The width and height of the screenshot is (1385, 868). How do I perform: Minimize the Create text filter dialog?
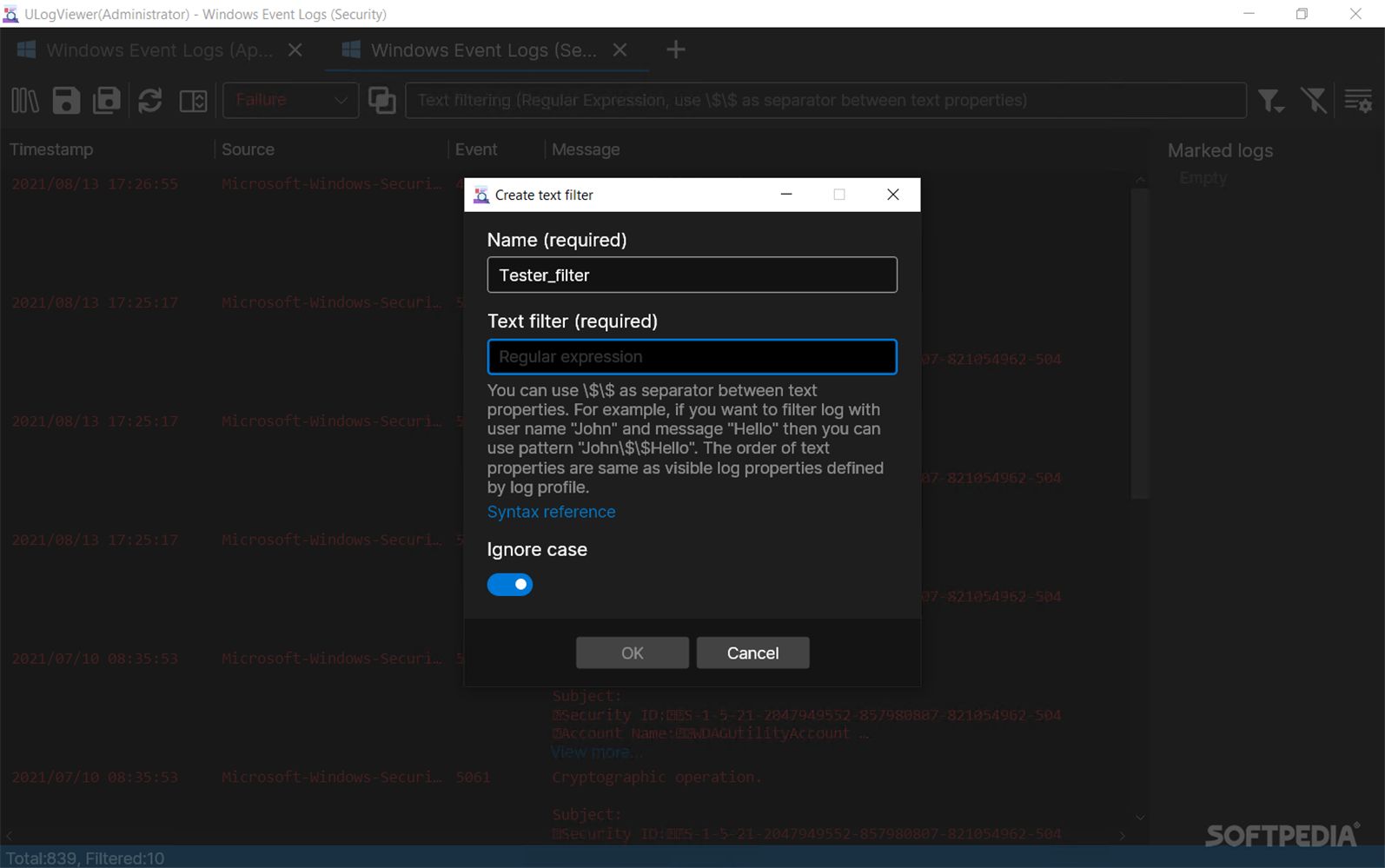(x=786, y=195)
